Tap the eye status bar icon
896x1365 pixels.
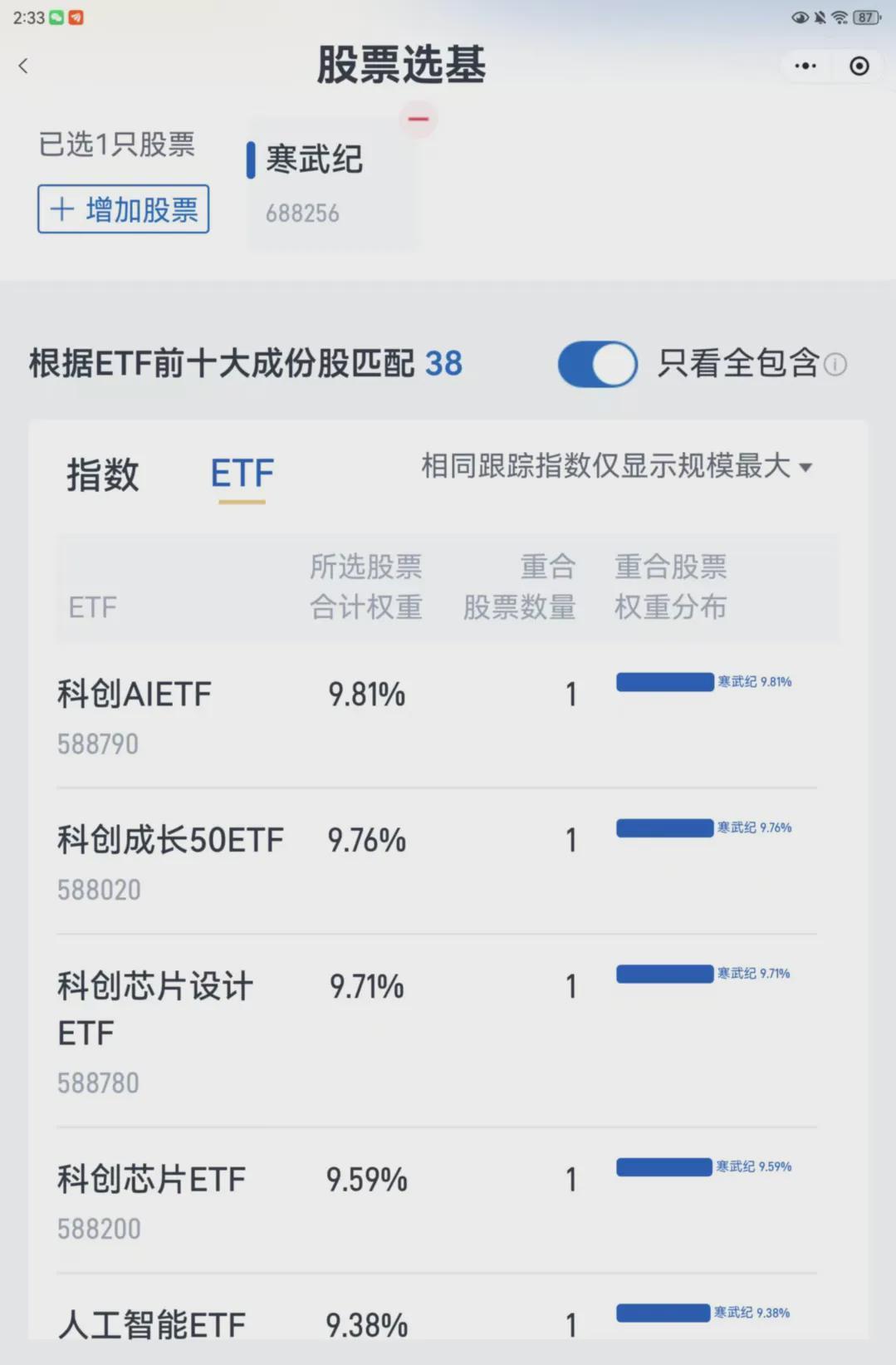coord(799,17)
